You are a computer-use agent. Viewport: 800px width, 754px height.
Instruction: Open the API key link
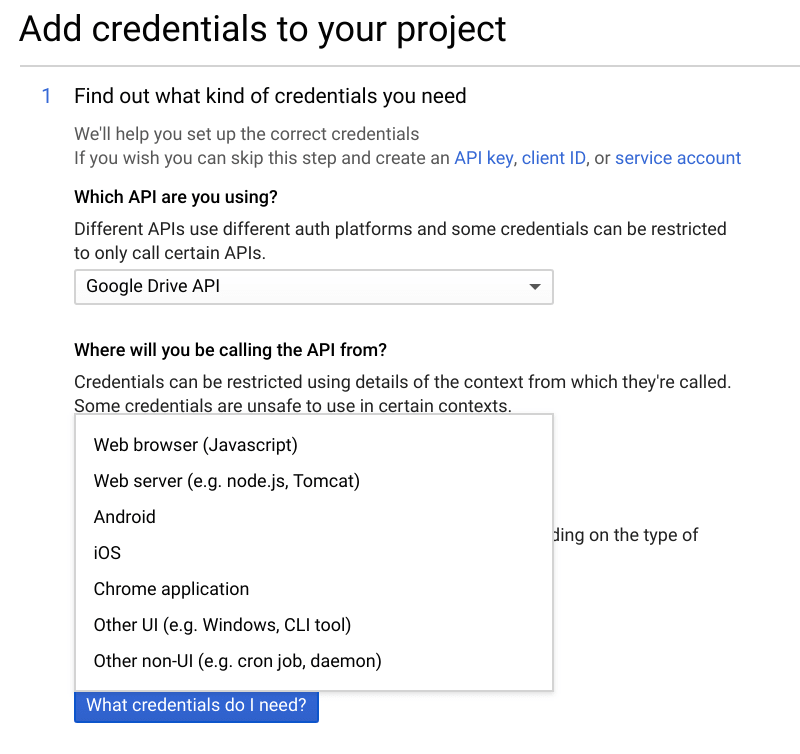click(x=483, y=159)
